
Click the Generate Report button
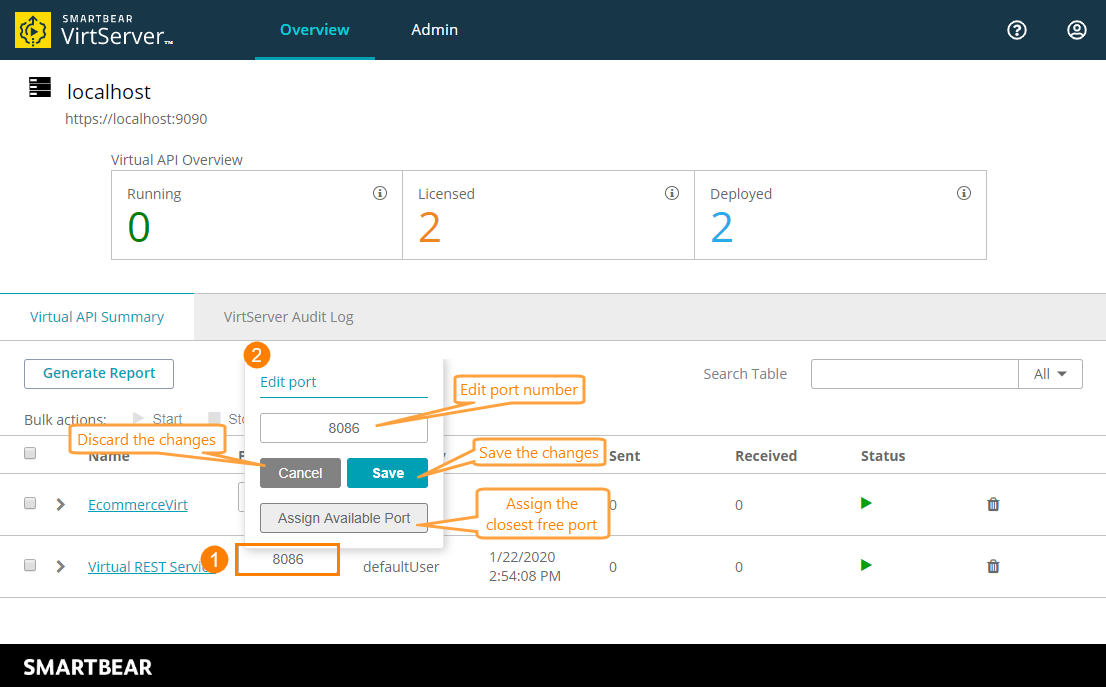(98, 373)
